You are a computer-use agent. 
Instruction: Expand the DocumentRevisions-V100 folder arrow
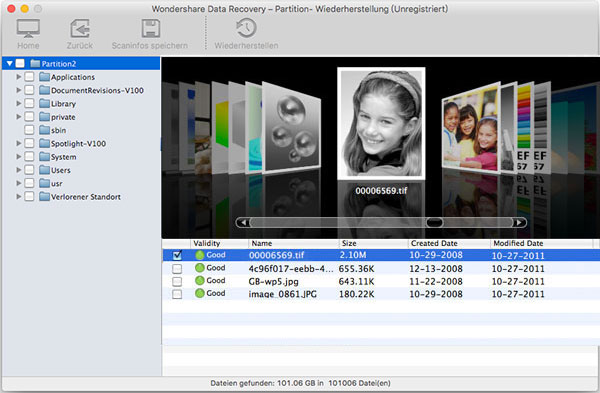click(x=18, y=90)
